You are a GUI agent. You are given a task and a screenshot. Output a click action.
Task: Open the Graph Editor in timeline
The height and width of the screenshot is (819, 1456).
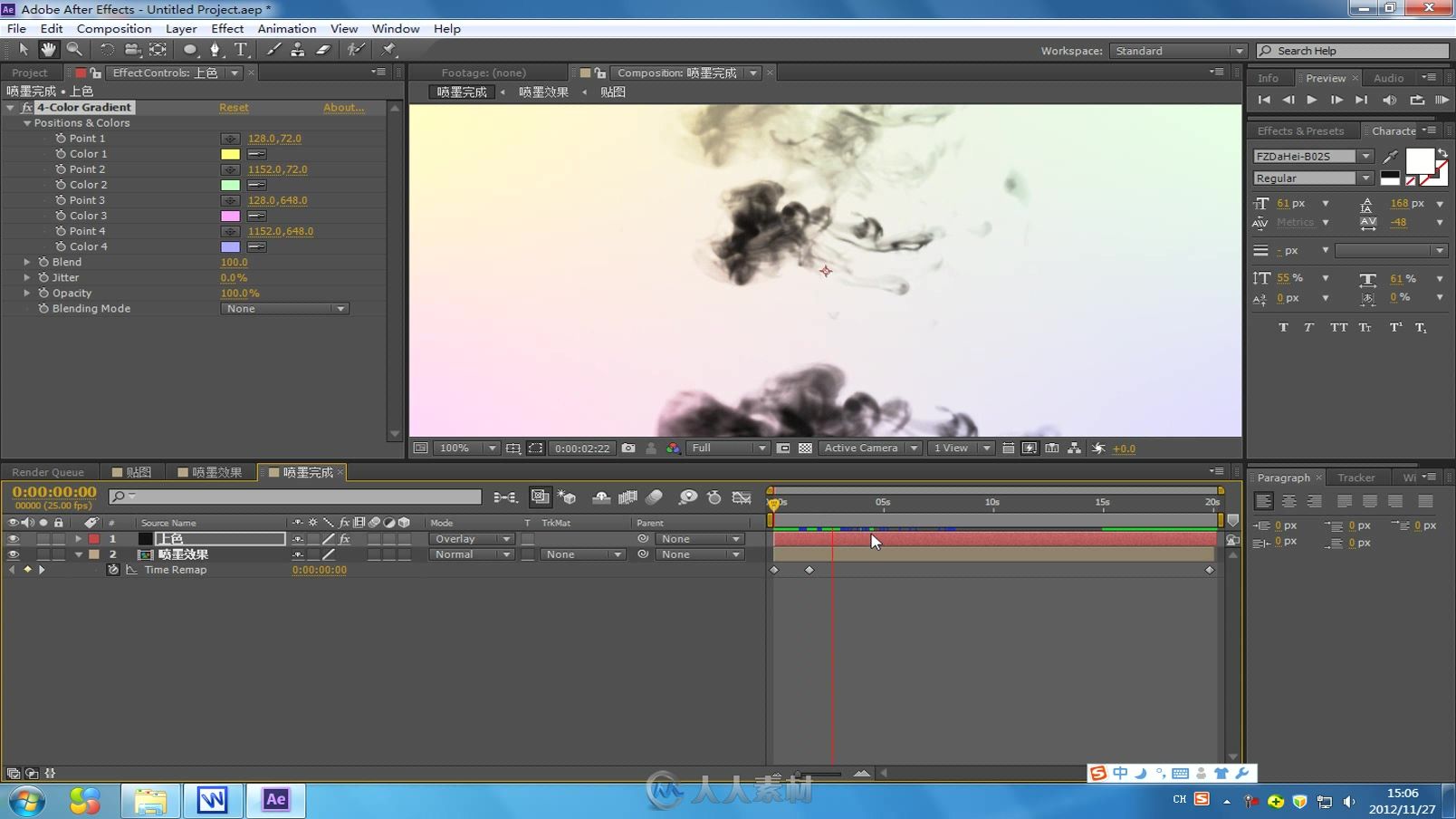pos(742,496)
